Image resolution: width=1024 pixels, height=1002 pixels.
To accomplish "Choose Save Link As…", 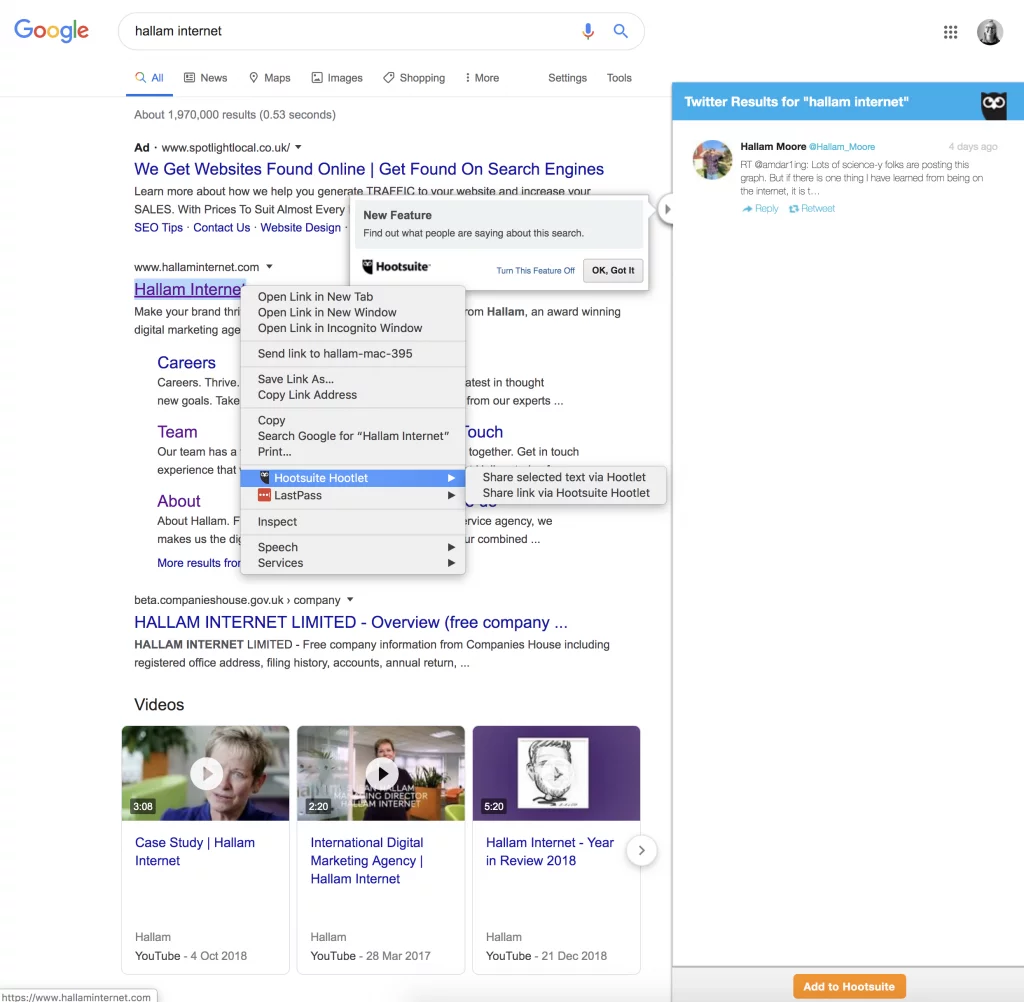I will click(353, 379).
